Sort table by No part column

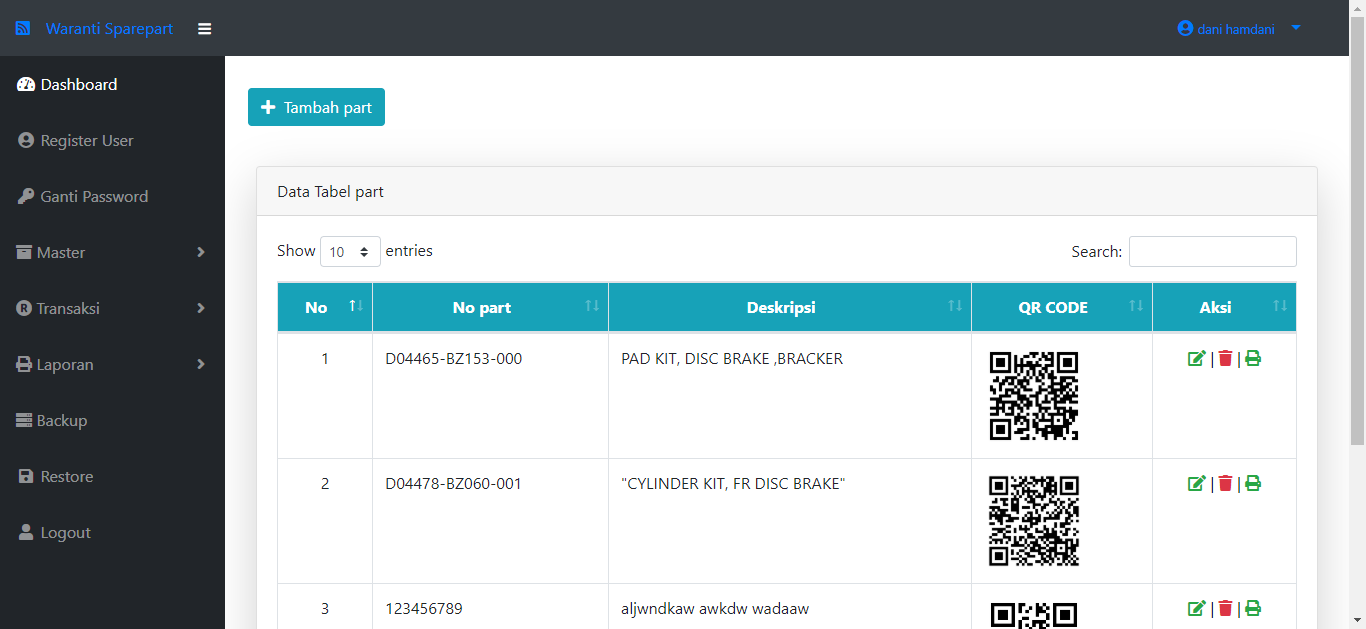point(490,307)
